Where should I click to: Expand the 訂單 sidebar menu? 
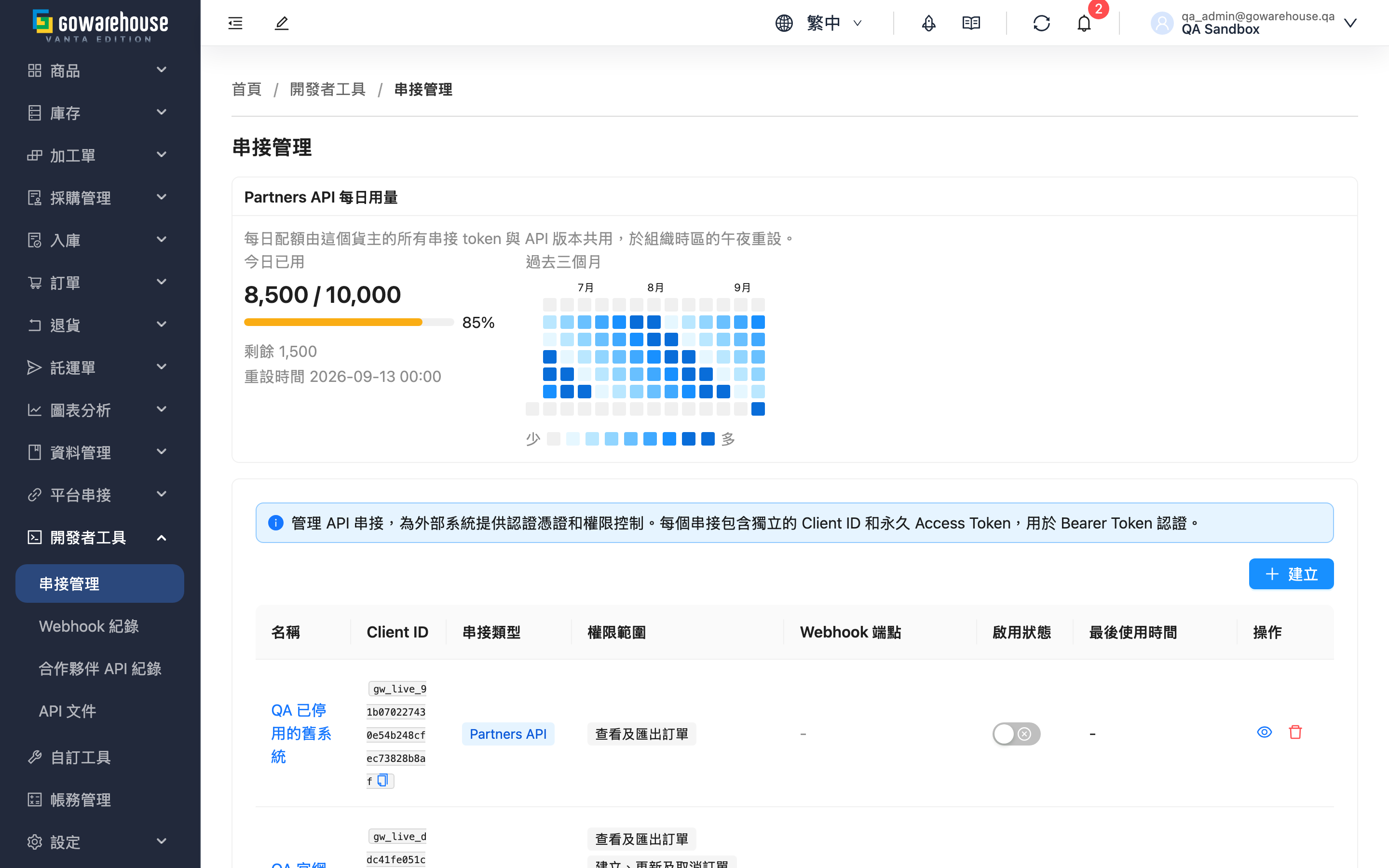coord(100,283)
